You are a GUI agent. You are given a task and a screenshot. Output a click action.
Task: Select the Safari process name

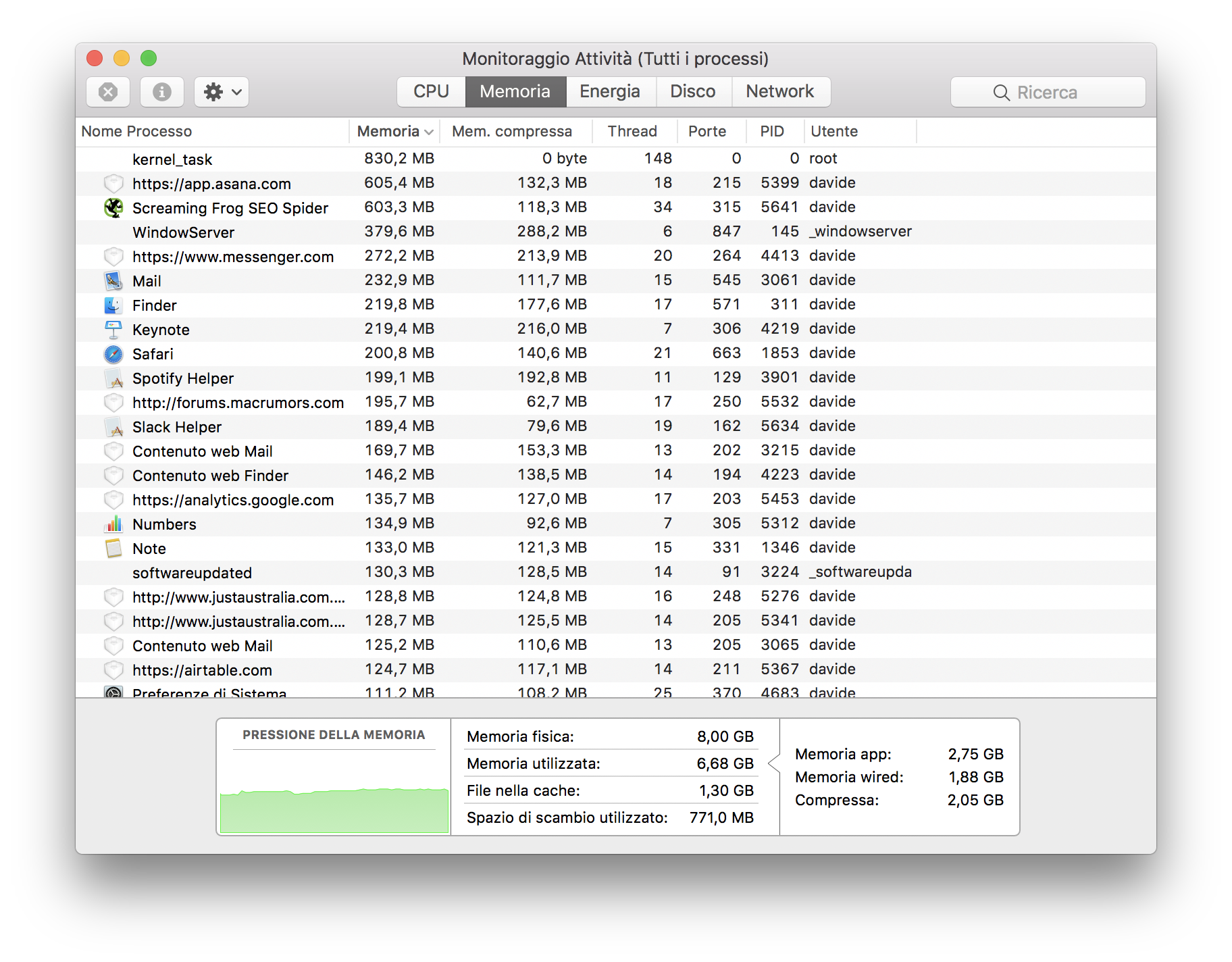pos(153,354)
